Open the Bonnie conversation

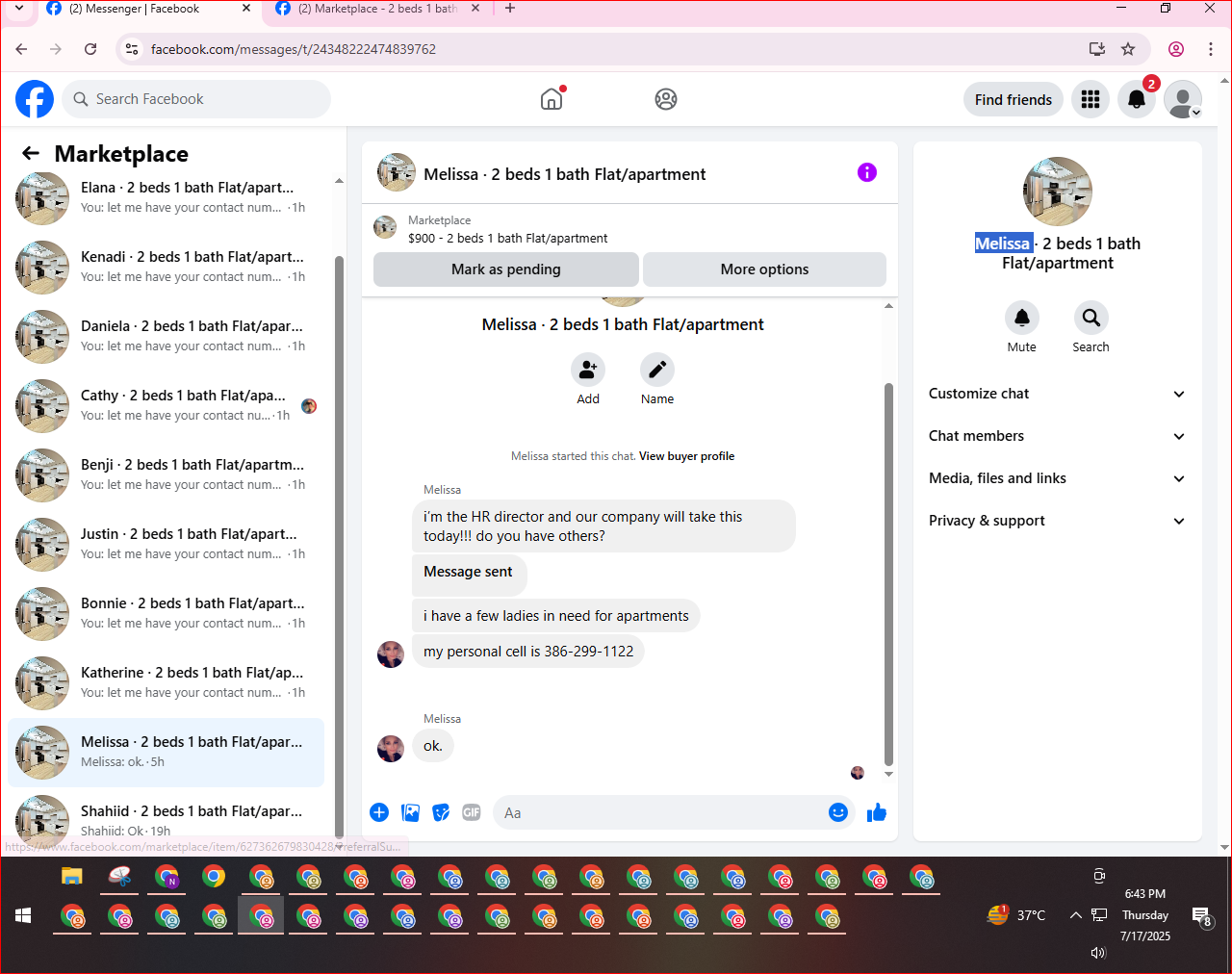(167, 613)
